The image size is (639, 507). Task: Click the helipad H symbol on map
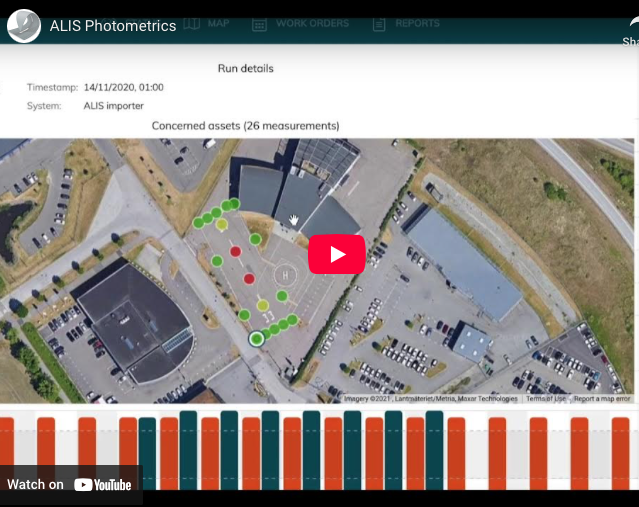pos(285,274)
